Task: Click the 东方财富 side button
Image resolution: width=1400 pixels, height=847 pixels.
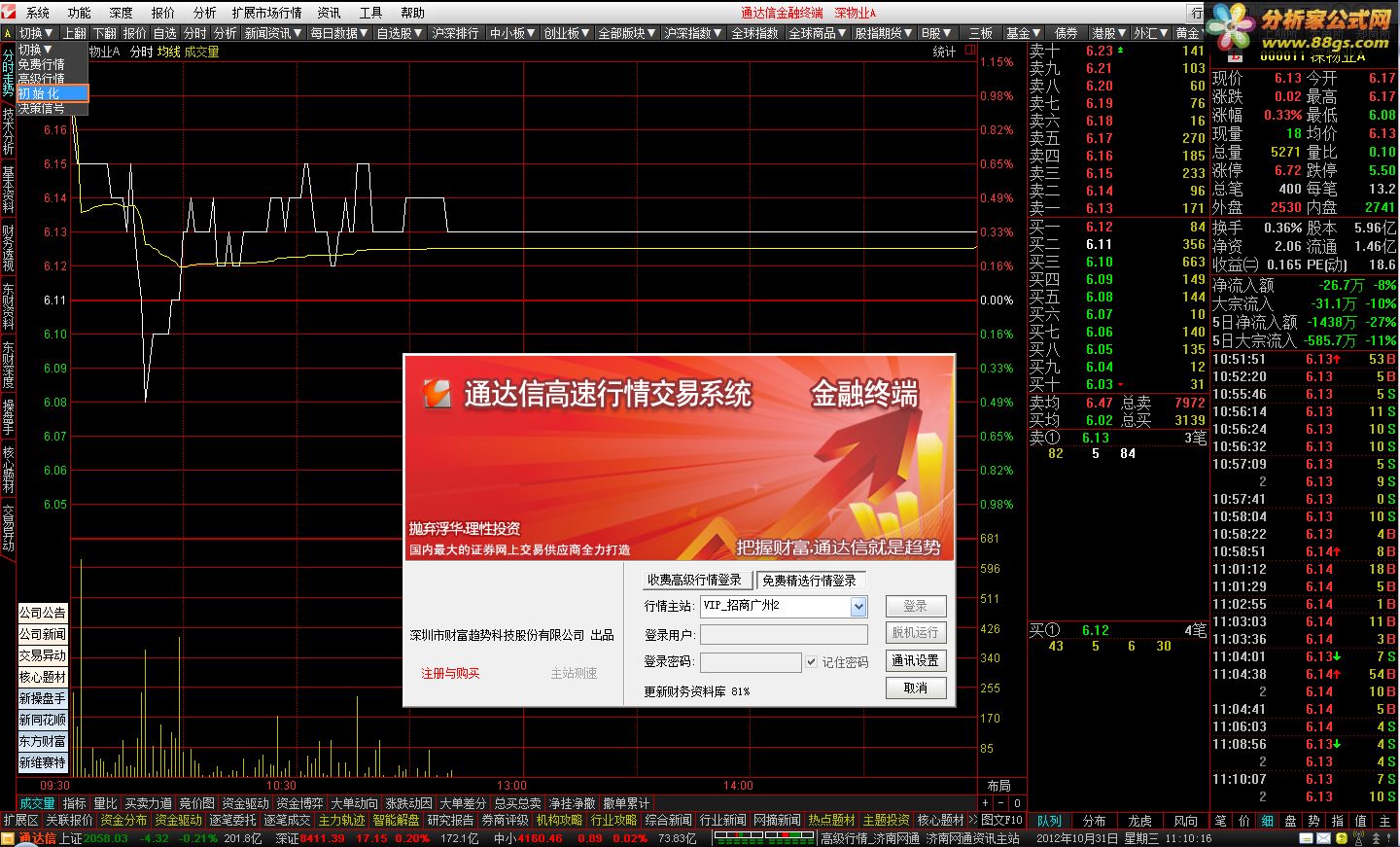Action: click(x=43, y=741)
